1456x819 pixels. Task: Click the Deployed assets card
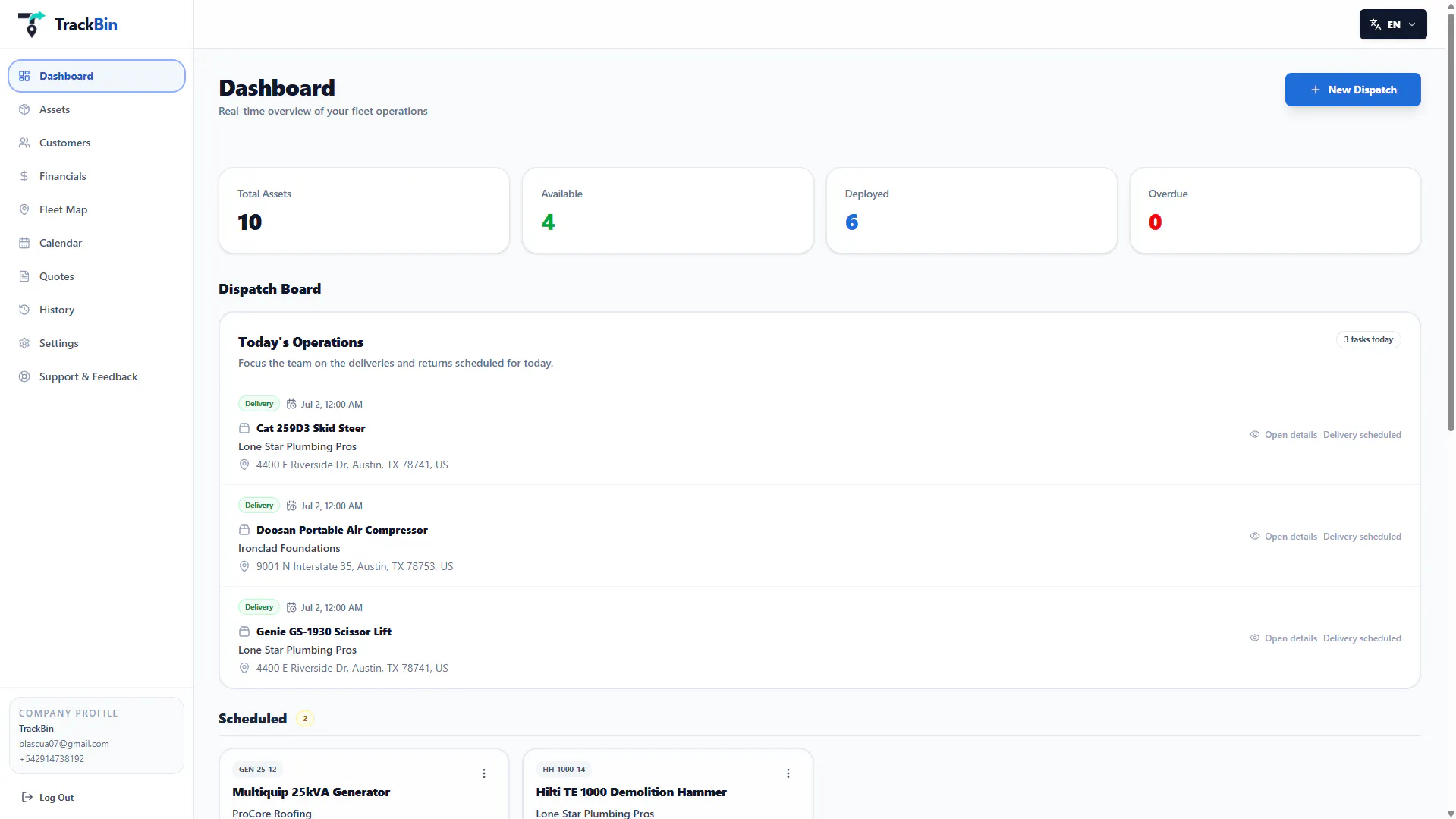click(x=971, y=210)
